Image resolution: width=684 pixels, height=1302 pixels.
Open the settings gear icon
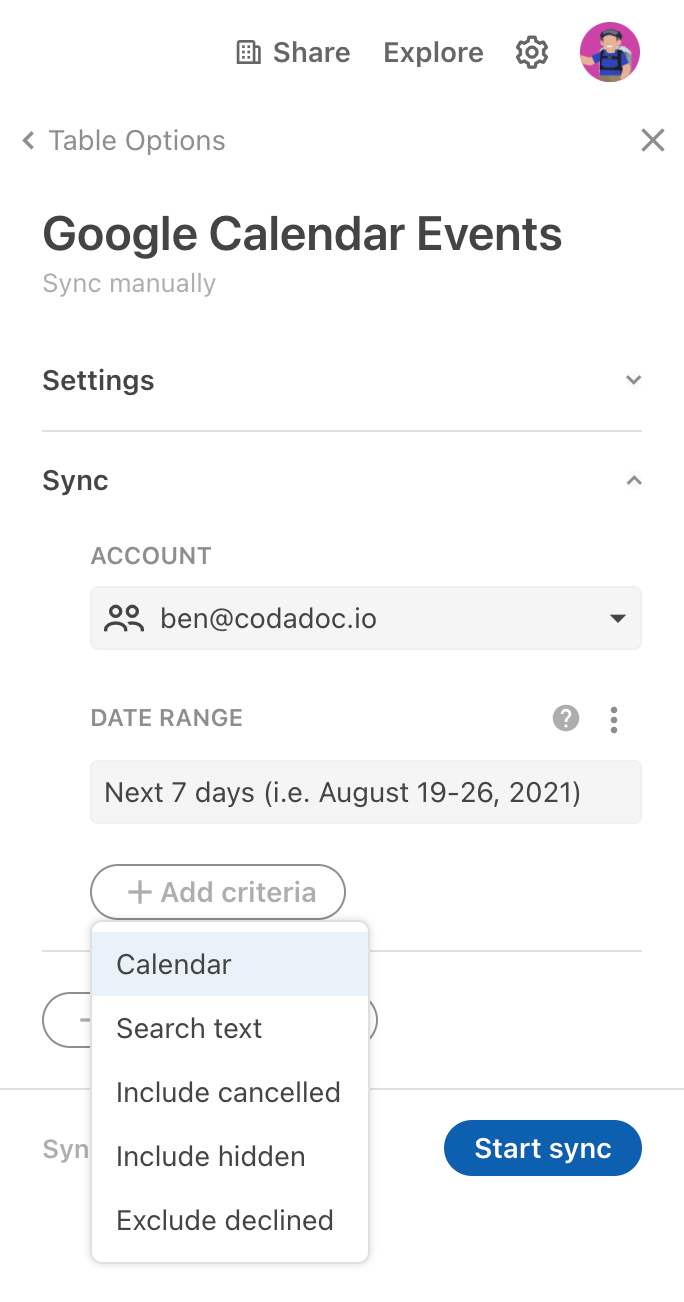click(x=532, y=52)
